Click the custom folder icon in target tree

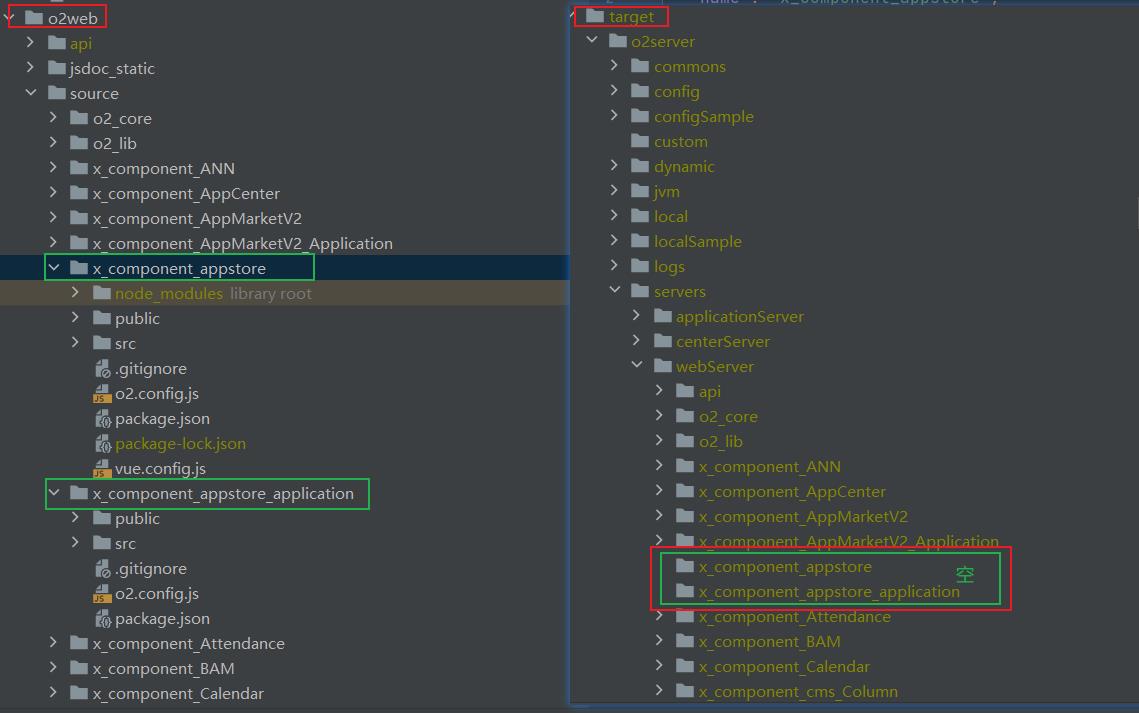pyautogui.click(x=640, y=142)
